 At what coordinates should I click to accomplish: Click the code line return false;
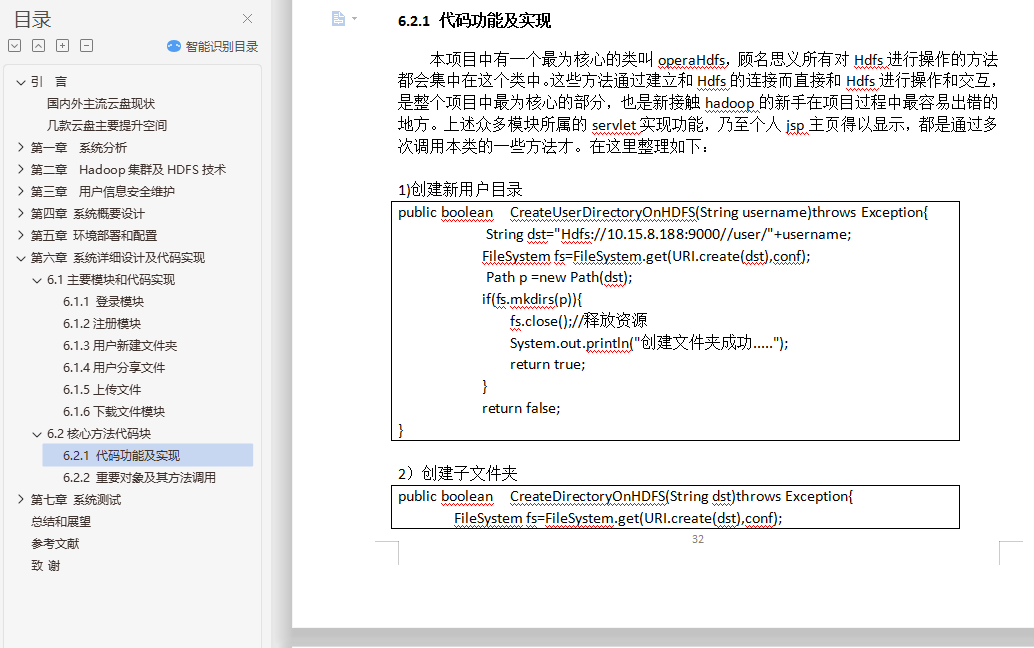[x=521, y=408]
